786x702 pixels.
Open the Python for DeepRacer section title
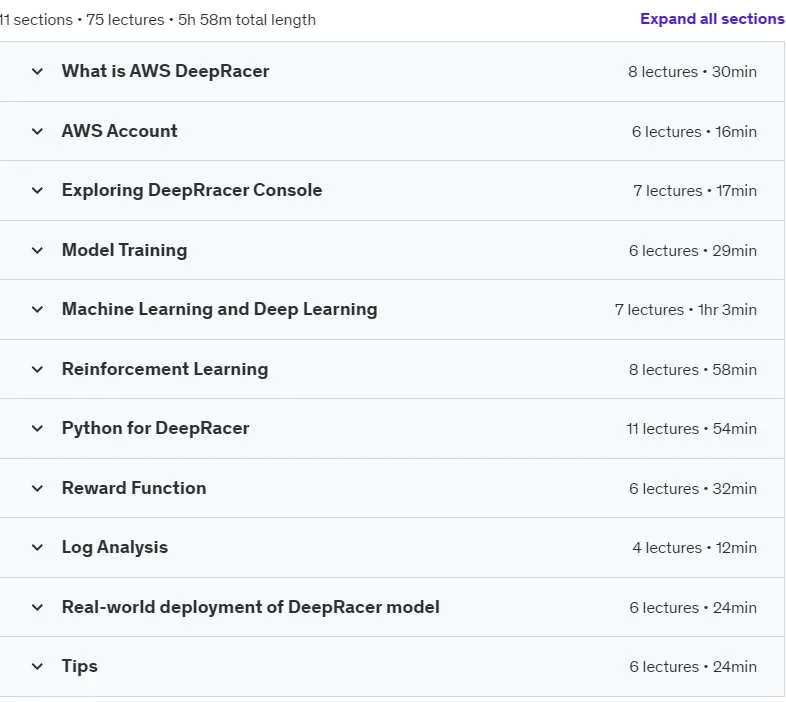[x=155, y=428]
